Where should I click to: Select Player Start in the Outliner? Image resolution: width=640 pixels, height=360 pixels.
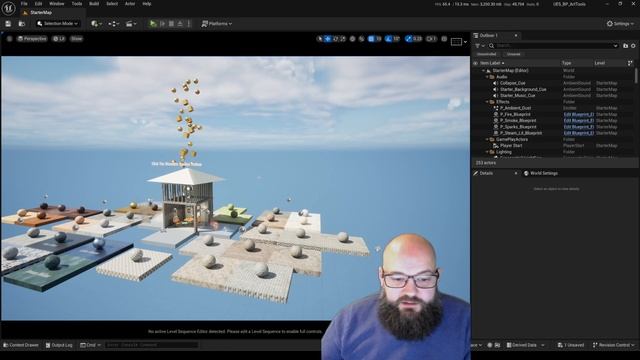553,146
